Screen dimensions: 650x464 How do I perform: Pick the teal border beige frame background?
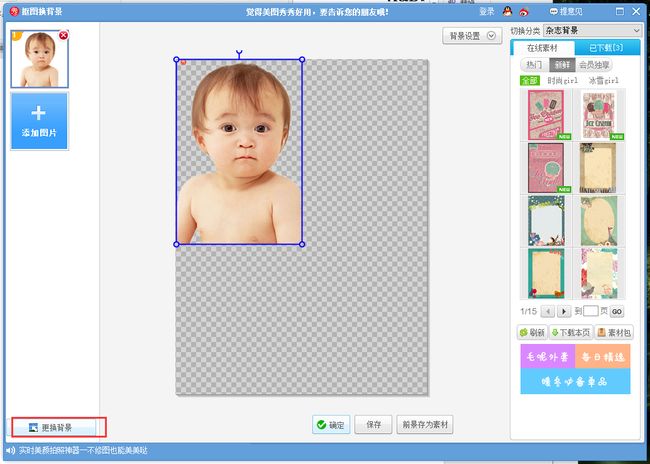[x=546, y=273]
